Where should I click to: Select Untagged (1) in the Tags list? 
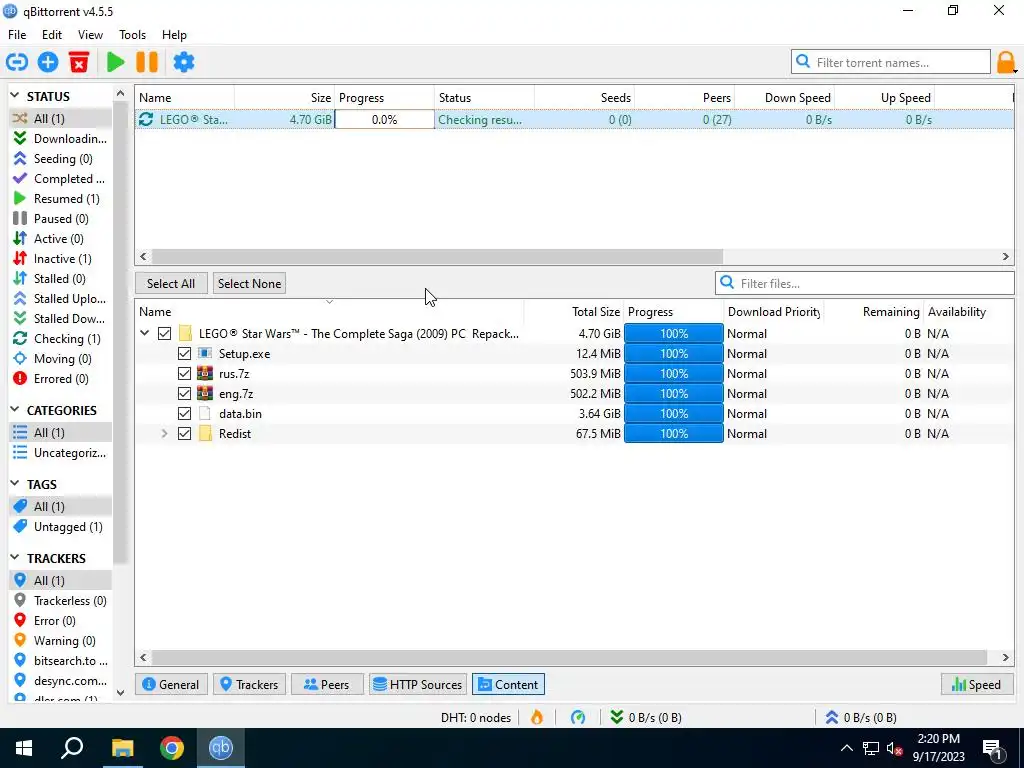click(60, 526)
